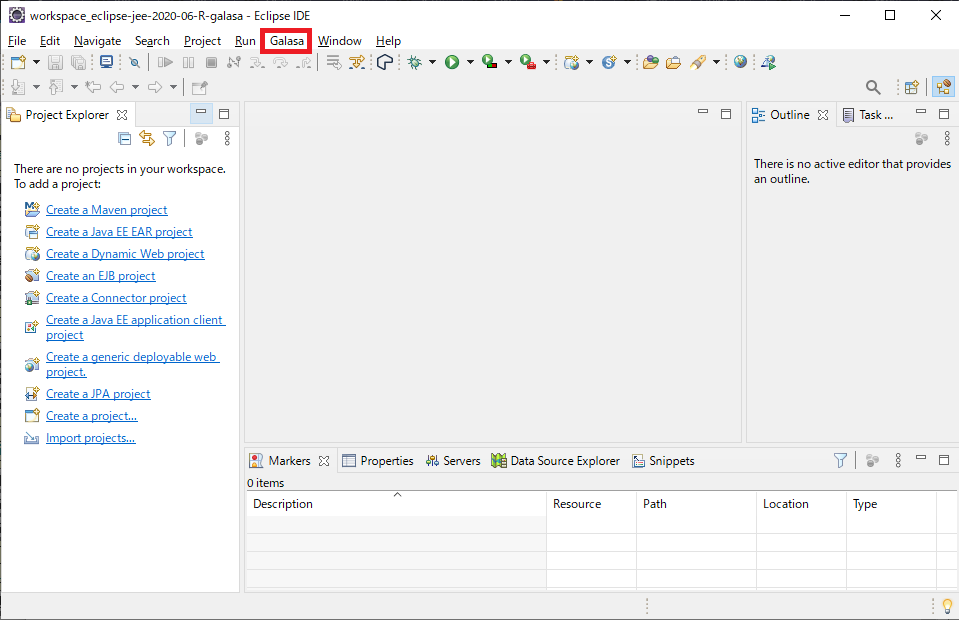Viewport: 959px width, 620px height.
Task: Open the External Tools dropdown arrow
Action: coord(546,62)
